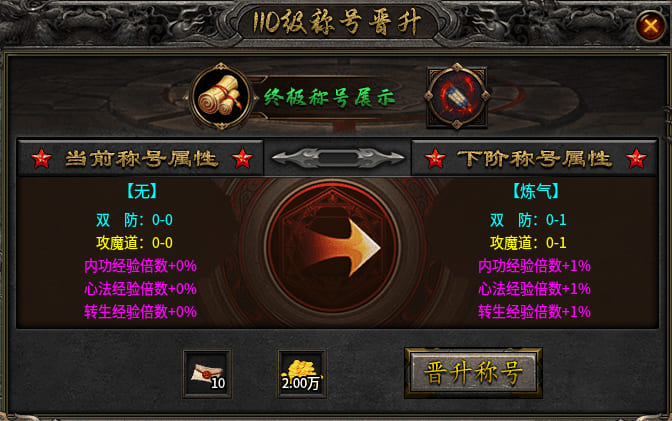Screen dimensions: 672x421
Task: Click the red-ringed blue scroll emblem icon
Action: coord(457,96)
